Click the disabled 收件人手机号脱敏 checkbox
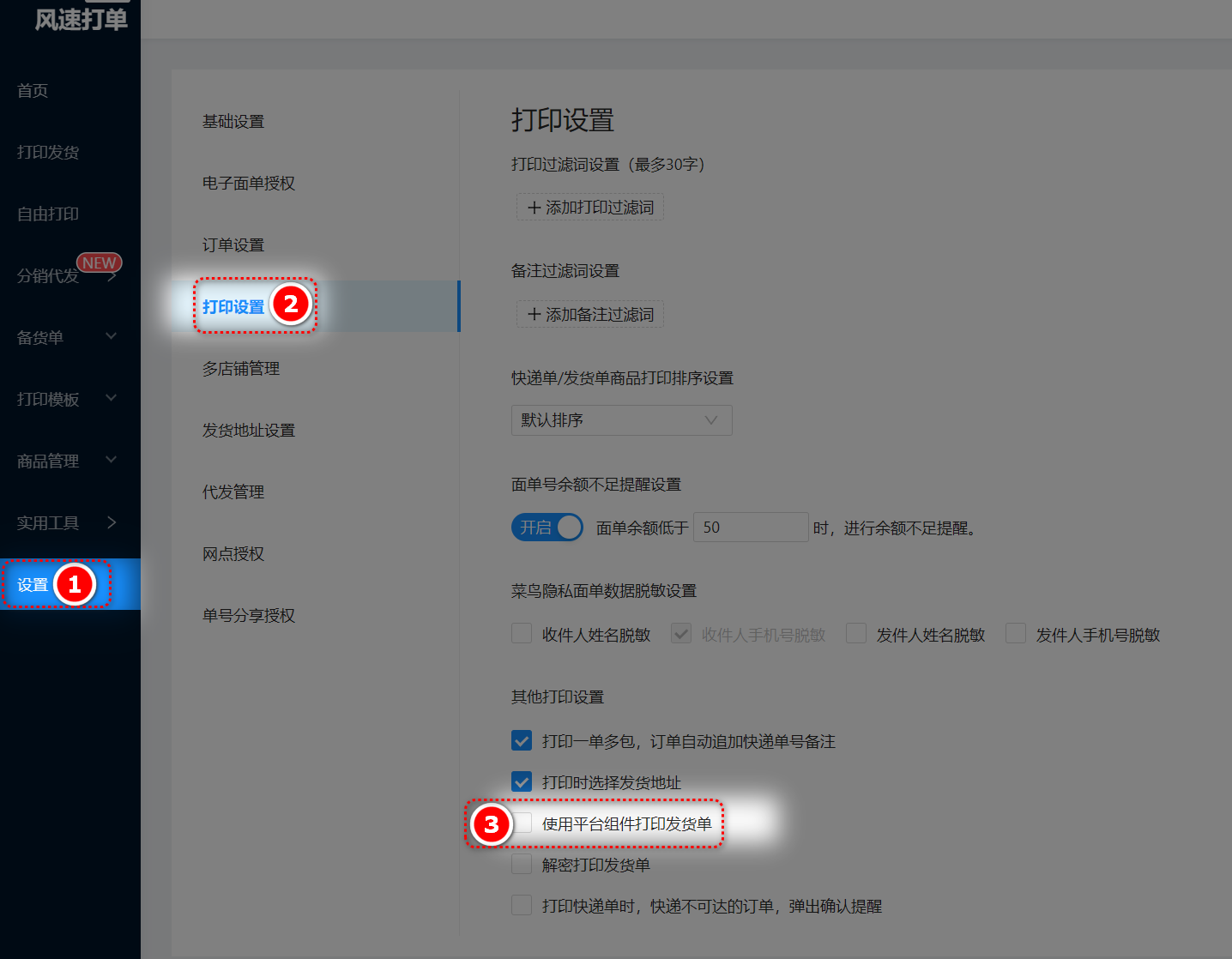The image size is (1232, 959). pos(681,634)
